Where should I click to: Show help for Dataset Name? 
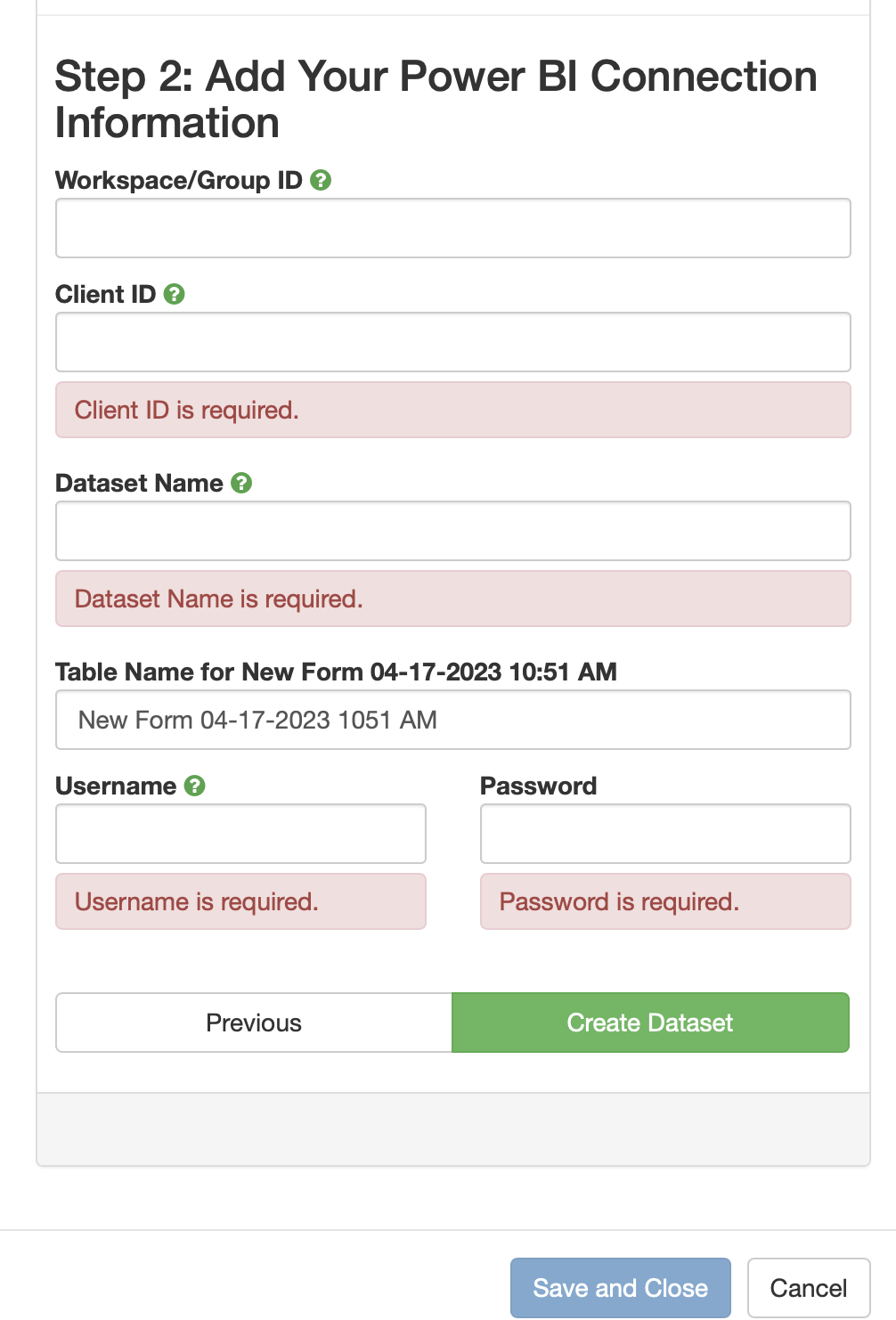pyautogui.click(x=241, y=483)
